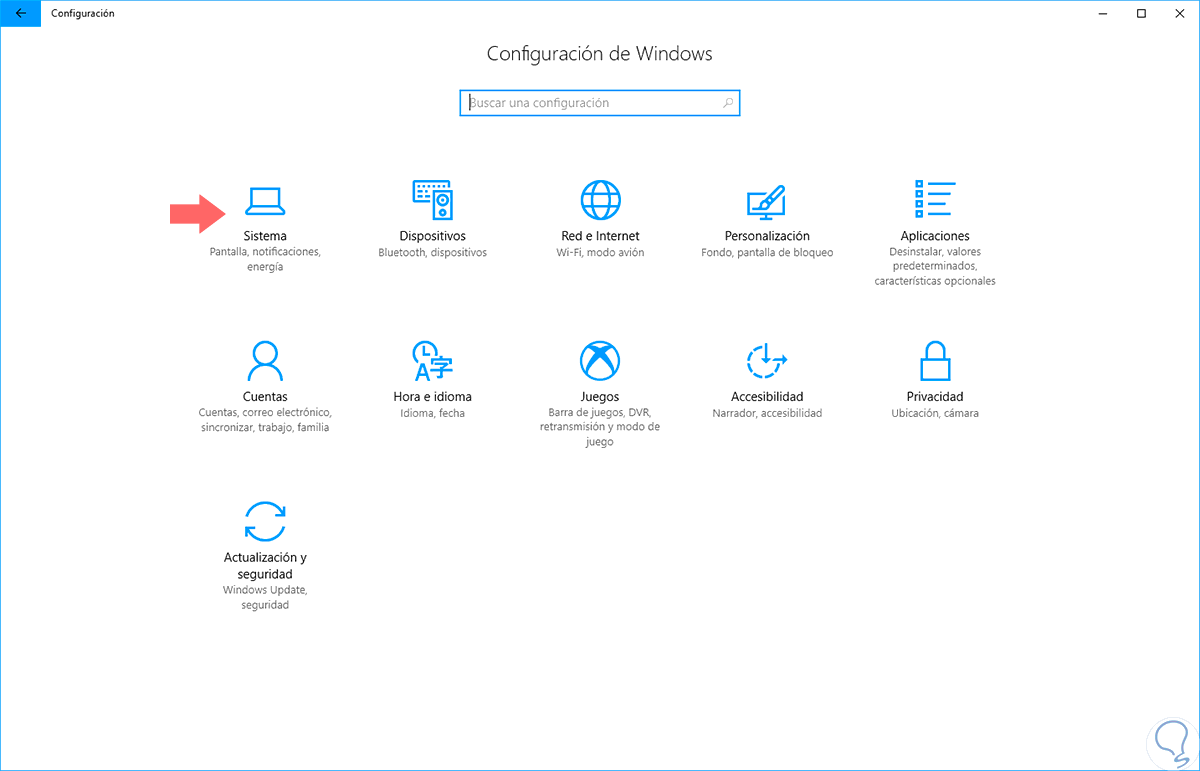This screenshot has width=1200, height=771.
Task: Open the Accesibilidad dashed clock icon
Action: click(767, 360)
